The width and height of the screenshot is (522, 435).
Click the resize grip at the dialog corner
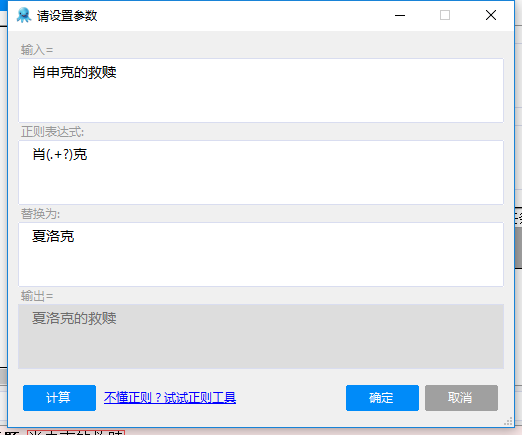pyautogui.click(x=509, y=422)
